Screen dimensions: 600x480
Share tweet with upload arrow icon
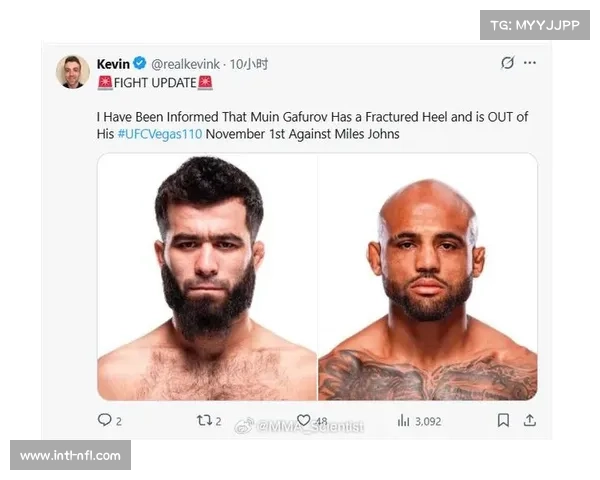coord(530,420)
